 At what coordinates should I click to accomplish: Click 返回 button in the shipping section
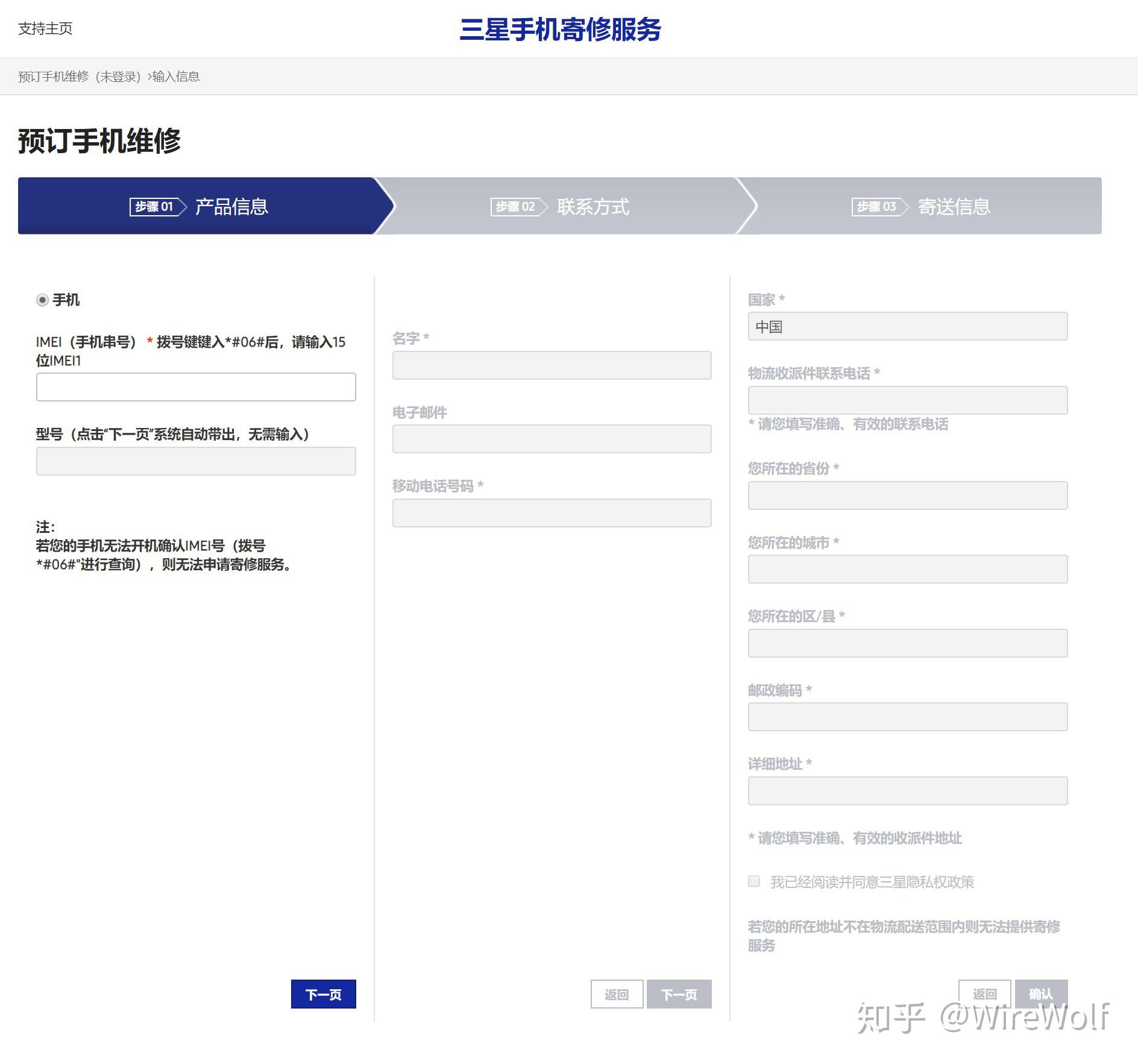984,993
